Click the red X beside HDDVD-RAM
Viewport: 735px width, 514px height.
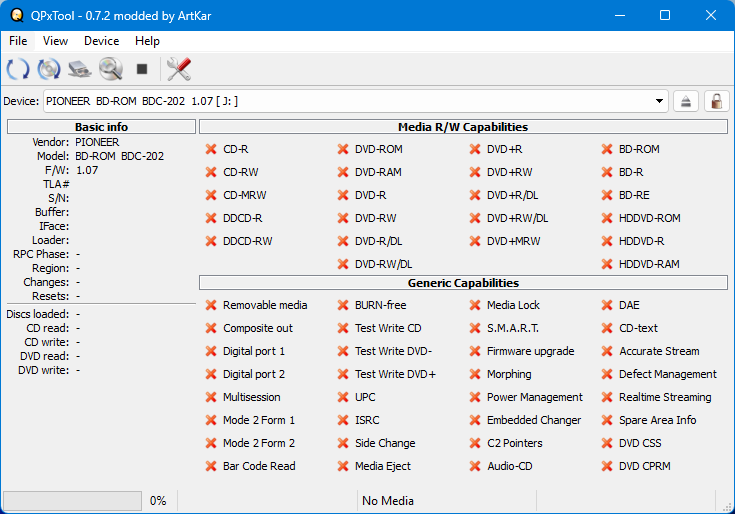coord(607,264)
